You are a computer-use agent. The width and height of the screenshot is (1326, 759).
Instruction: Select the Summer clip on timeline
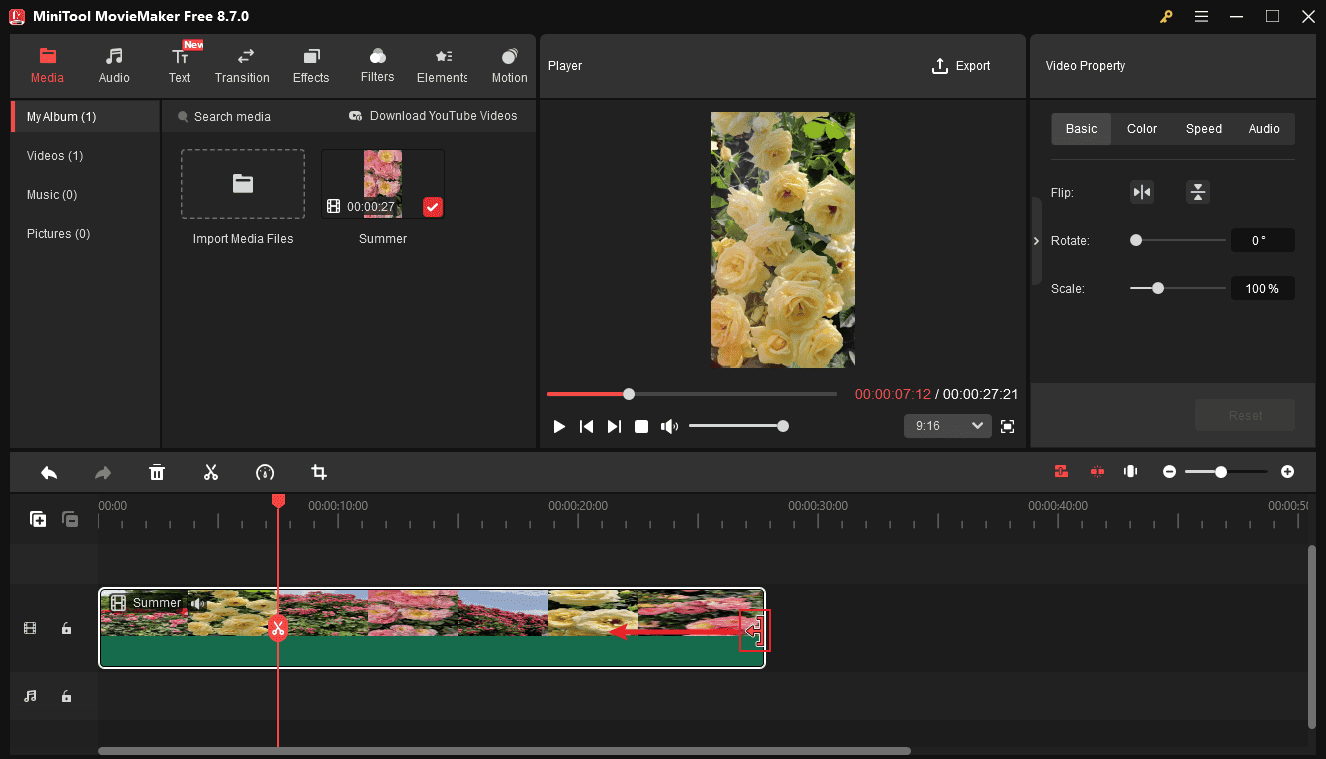[432, 628]
